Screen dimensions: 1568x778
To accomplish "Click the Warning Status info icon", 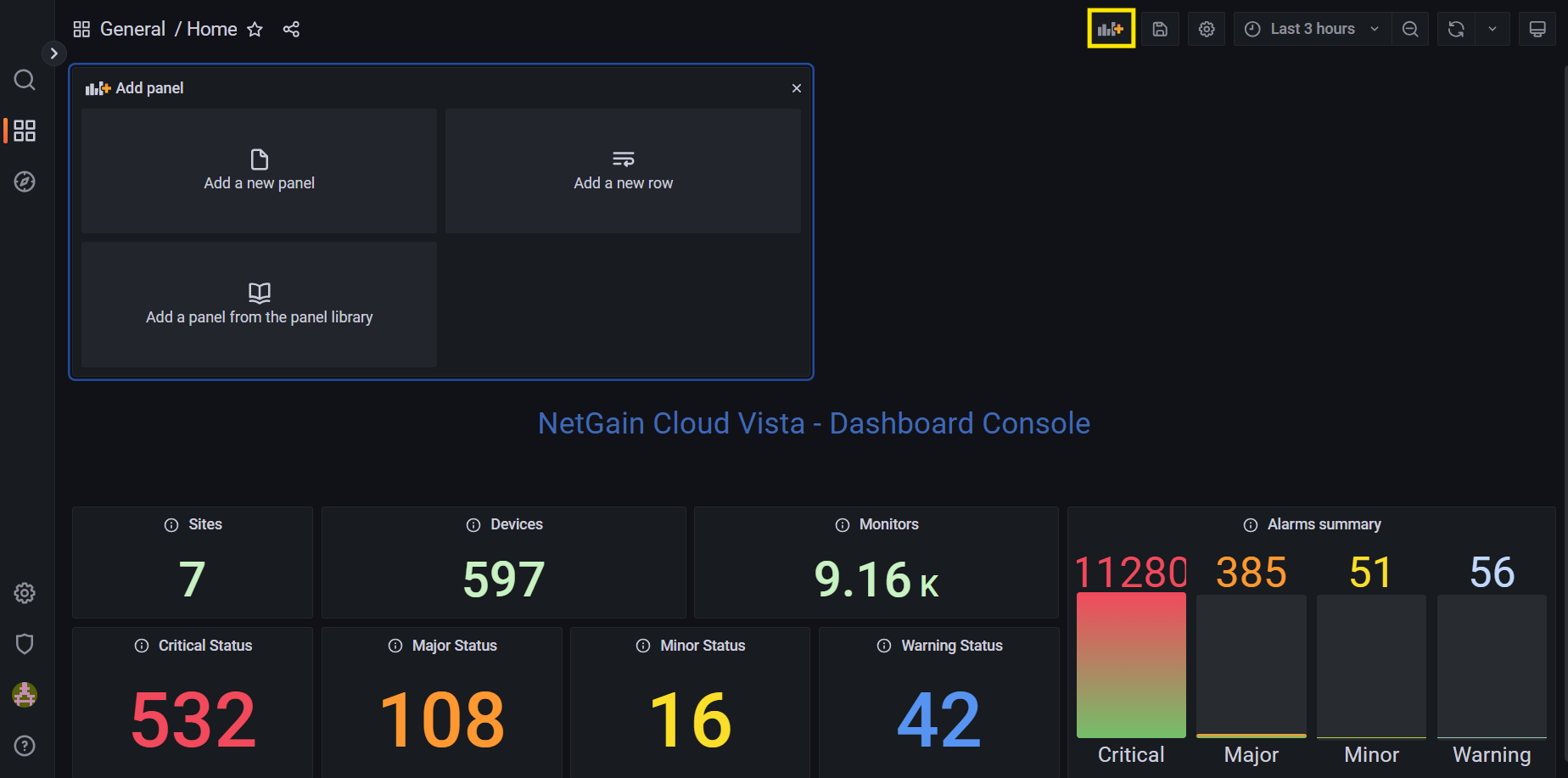I will coord(884,646).
